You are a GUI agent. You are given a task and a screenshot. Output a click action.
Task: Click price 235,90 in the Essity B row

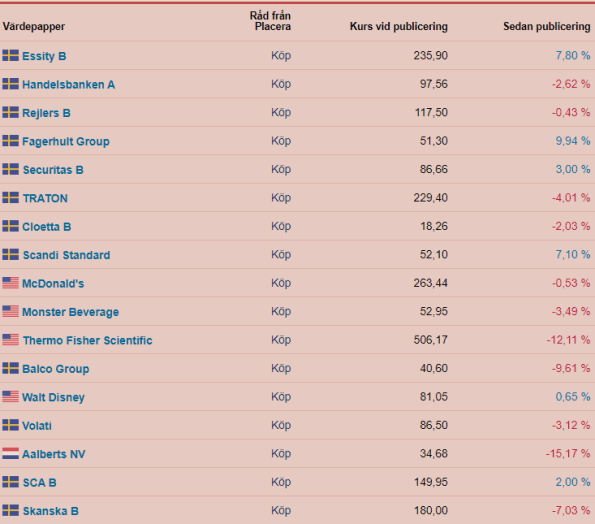(431, 55)
